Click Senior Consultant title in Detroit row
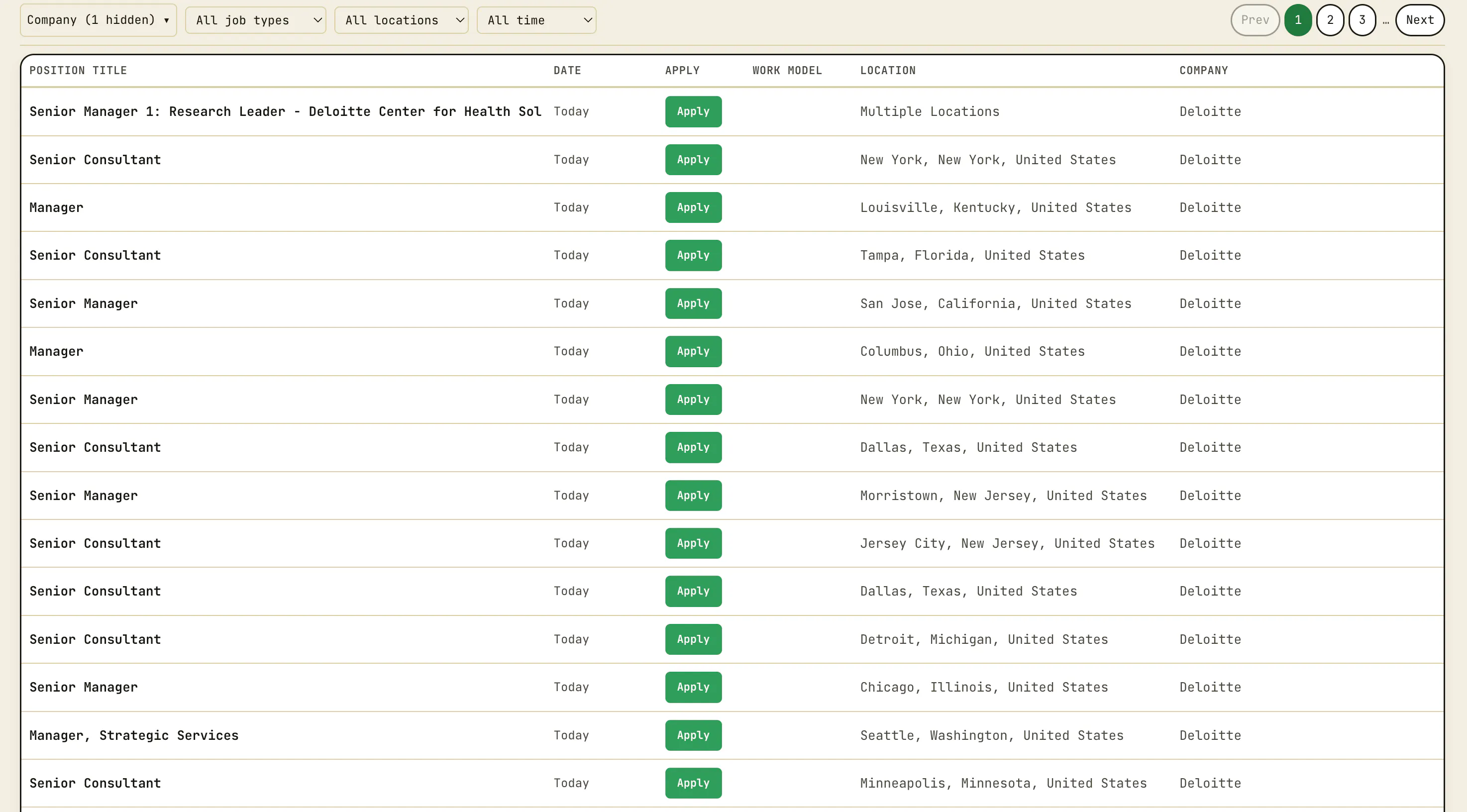 click(95, 639)
